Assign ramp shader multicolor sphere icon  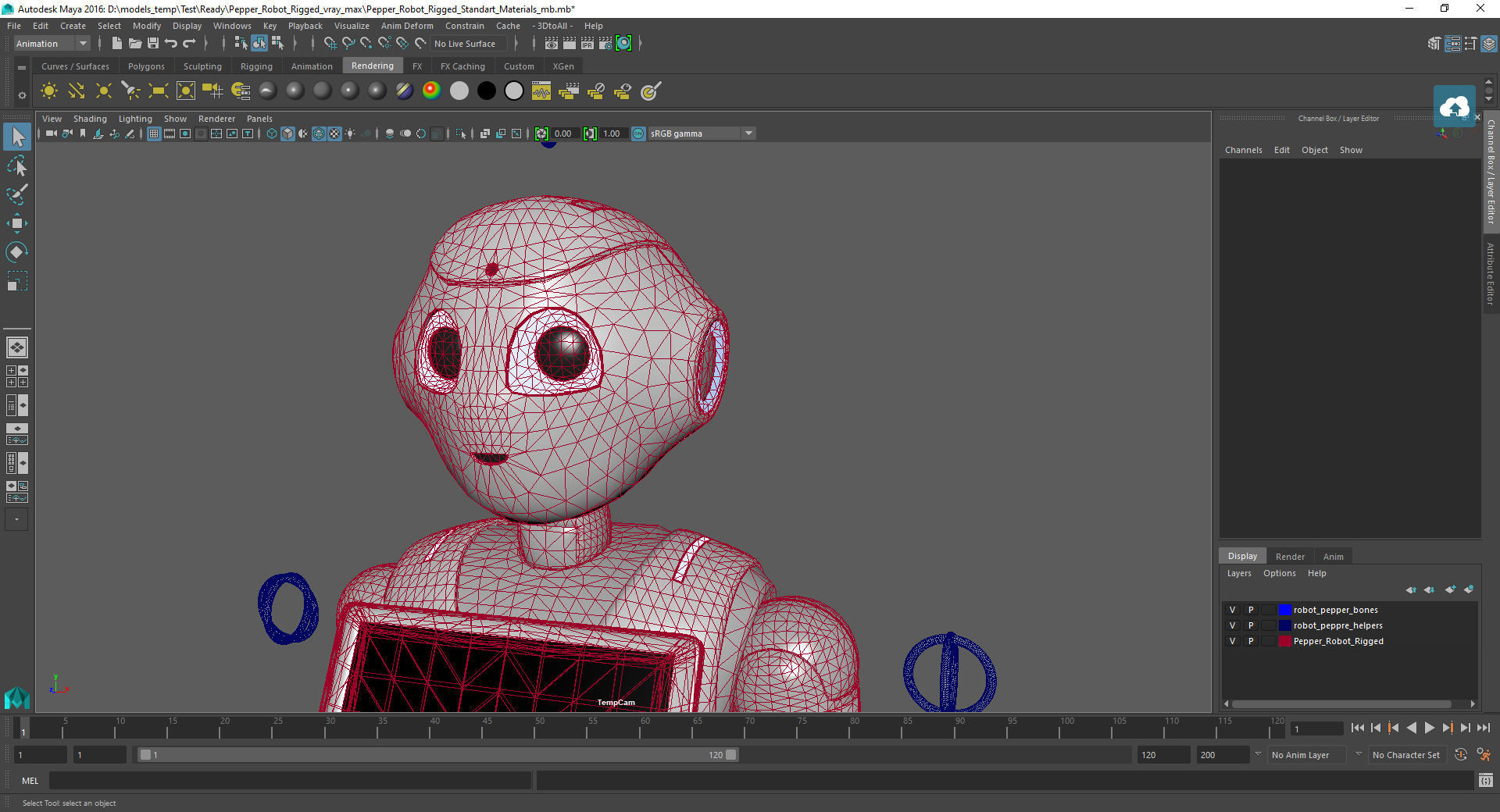(x=431, y=91)
